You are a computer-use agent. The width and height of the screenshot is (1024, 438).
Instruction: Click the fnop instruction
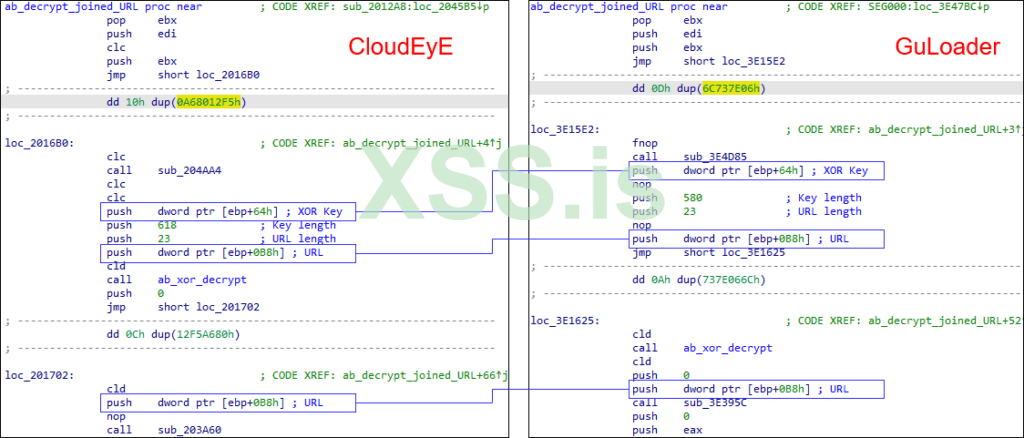point(645,144)
